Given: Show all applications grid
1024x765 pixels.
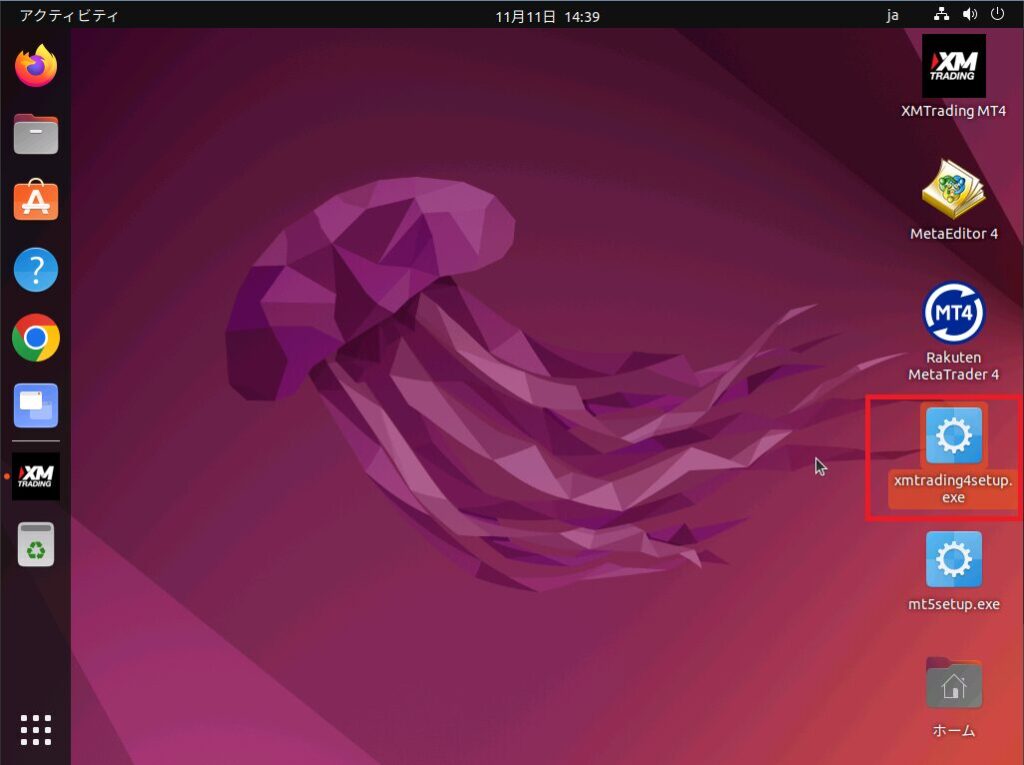Looking at the screenshot, I should tap(36, 730).
